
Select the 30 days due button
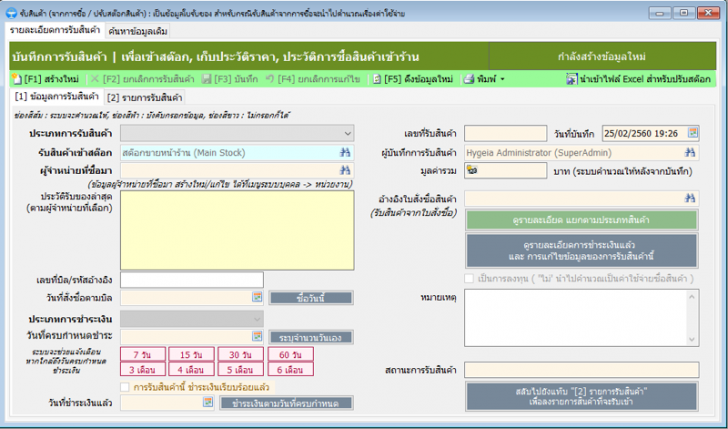click(241, 355)
